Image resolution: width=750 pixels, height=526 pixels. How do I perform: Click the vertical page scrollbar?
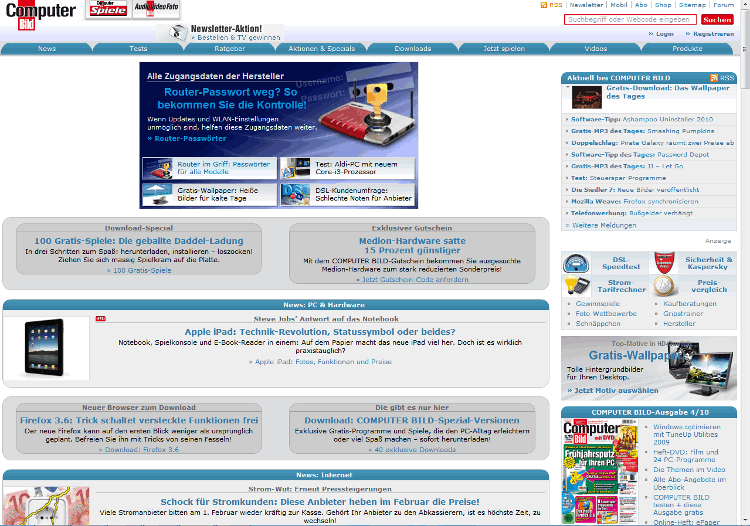point(745,263)
